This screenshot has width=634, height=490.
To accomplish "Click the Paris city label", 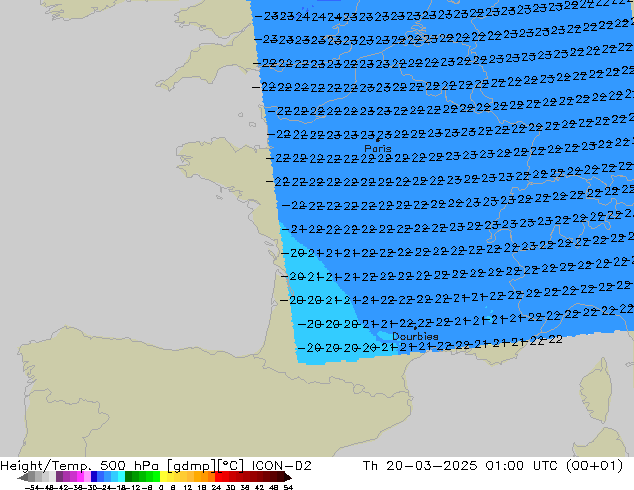I will tap(378, 148).
